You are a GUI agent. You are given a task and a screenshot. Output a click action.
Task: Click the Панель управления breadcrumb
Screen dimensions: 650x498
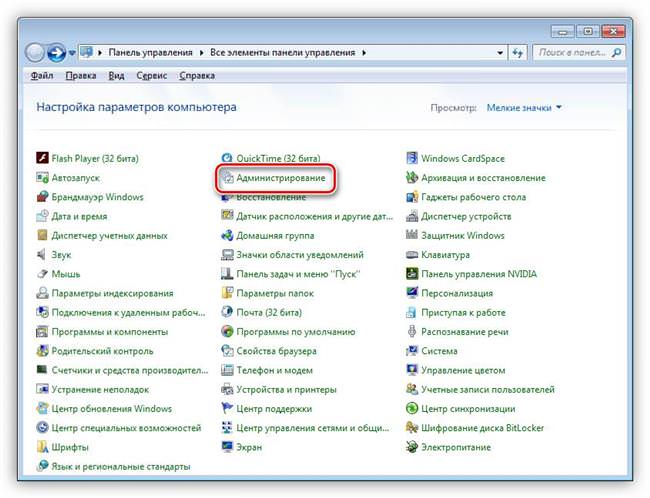click(150, 53)
